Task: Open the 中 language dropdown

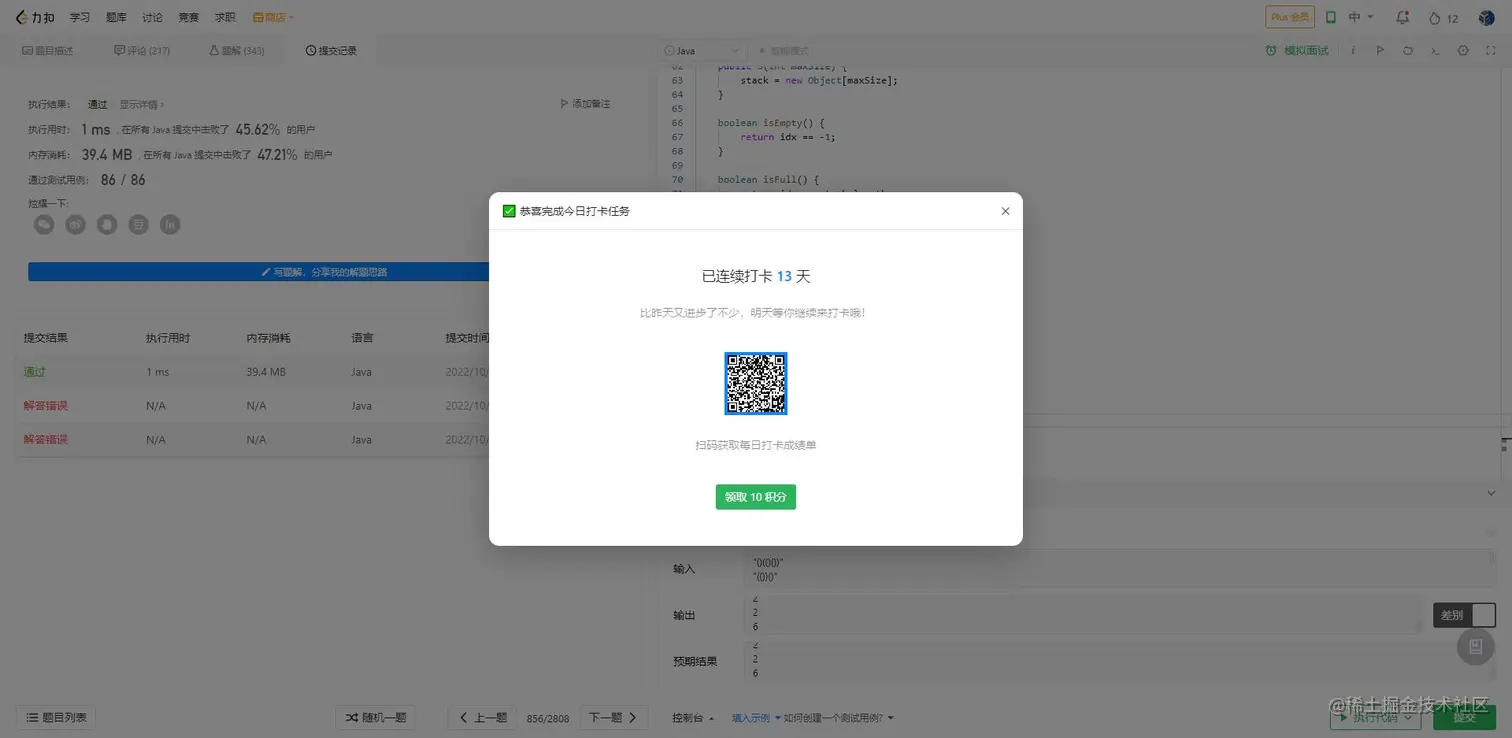Action: point(1361,17)
